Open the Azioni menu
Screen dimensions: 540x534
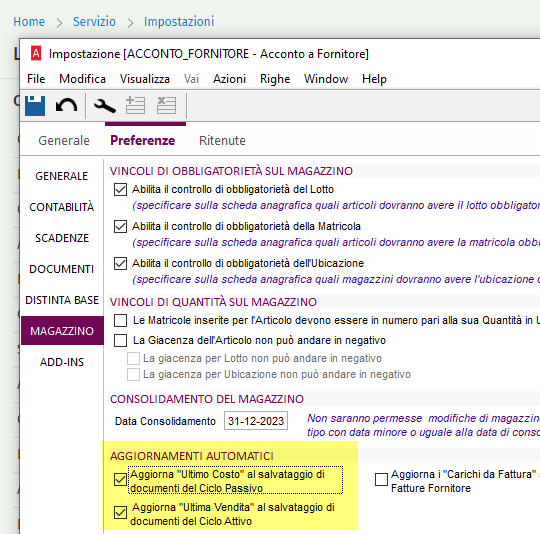click(229, 79)
